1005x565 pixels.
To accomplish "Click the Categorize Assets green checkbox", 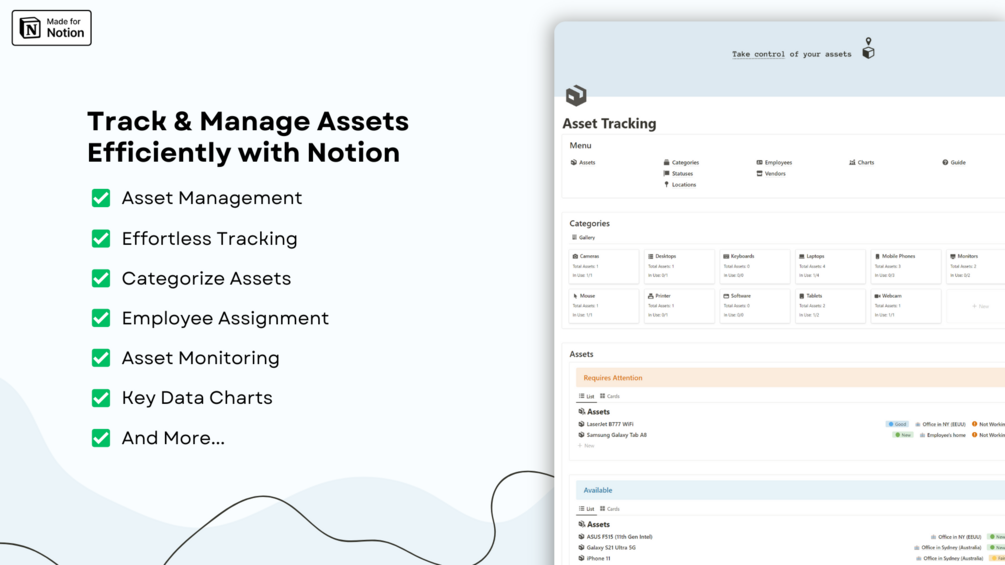I will click(x=101, y=278).
